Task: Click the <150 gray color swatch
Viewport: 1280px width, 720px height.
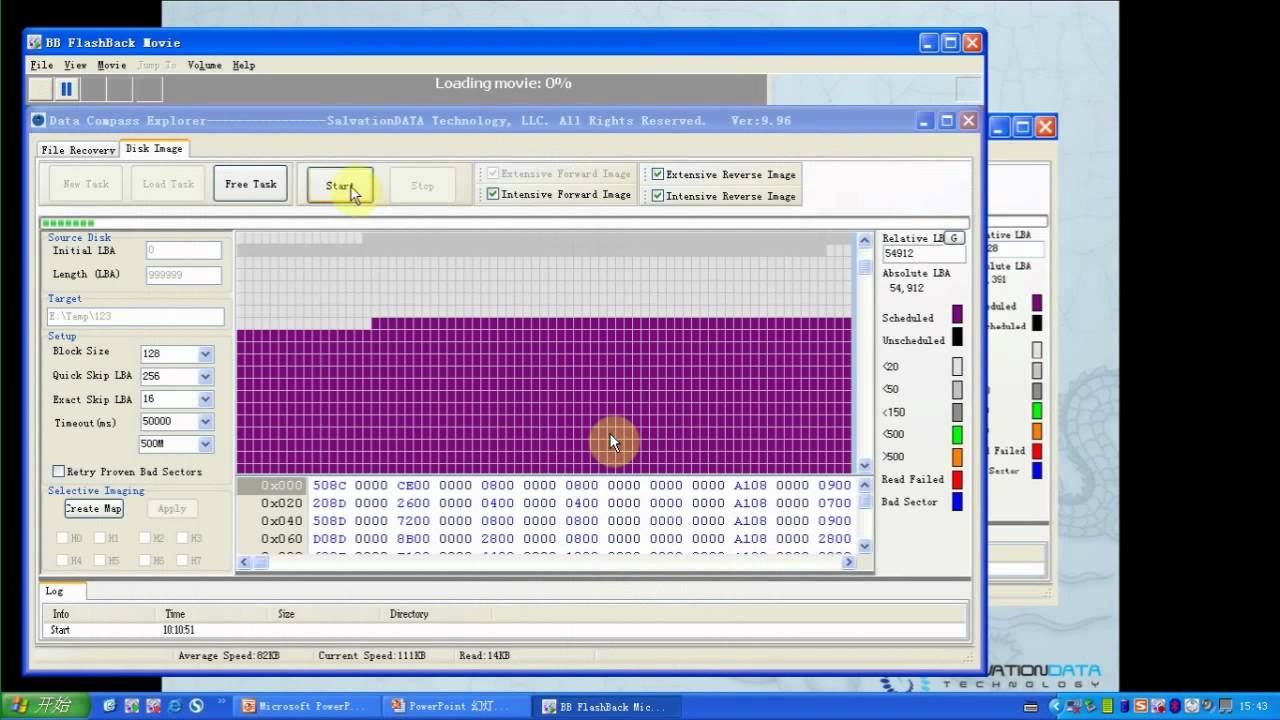Action: pos(957,412)
